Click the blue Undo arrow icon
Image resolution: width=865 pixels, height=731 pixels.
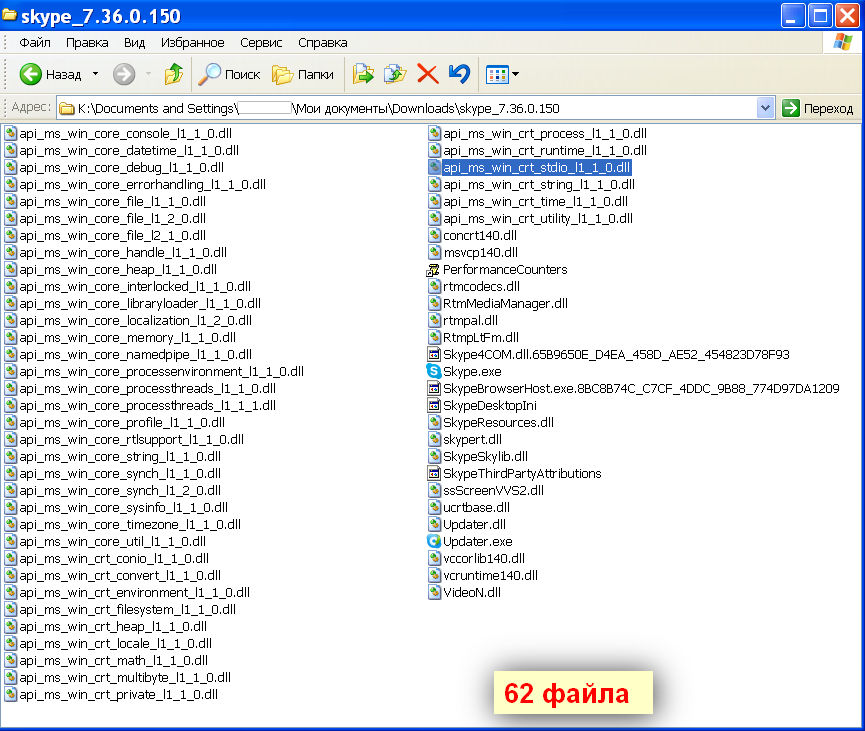tap(459, 74)
